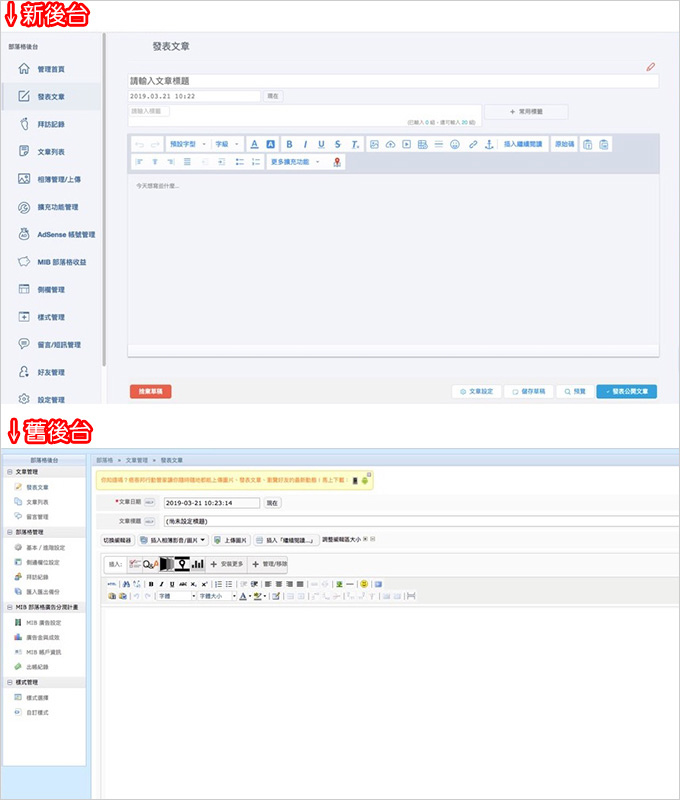Open 文章列表 in the new sidebar
This screenshot has width=680, height=800.
click(x=51, y=152)
